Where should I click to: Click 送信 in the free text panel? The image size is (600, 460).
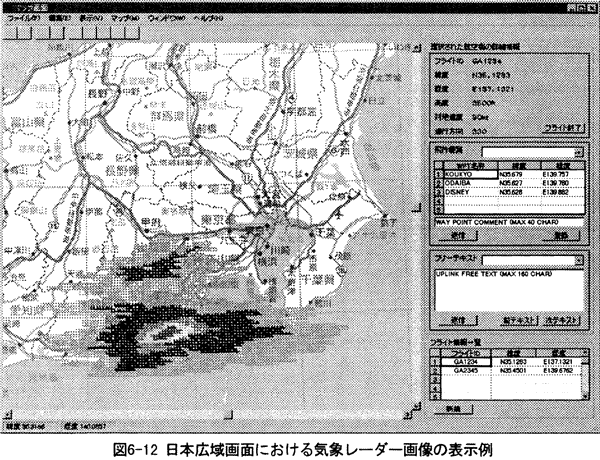pyautogui.click(x=458, y=320)
